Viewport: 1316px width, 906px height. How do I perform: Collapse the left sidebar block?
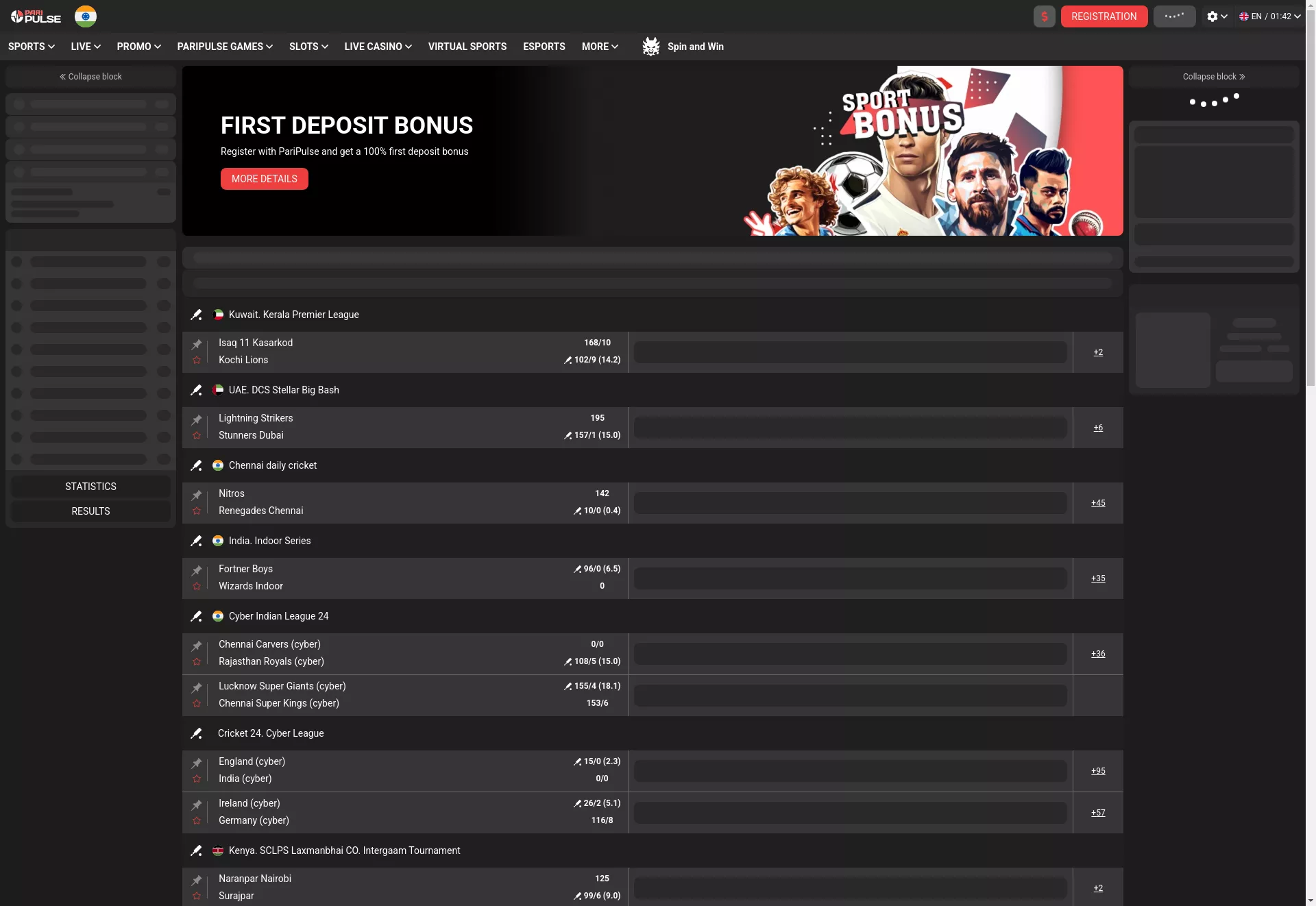[x=90, y=77]
